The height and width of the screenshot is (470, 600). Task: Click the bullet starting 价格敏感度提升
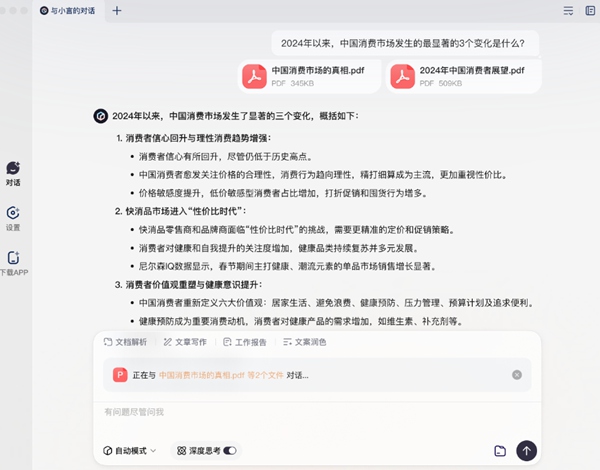[x=283, y=193]
